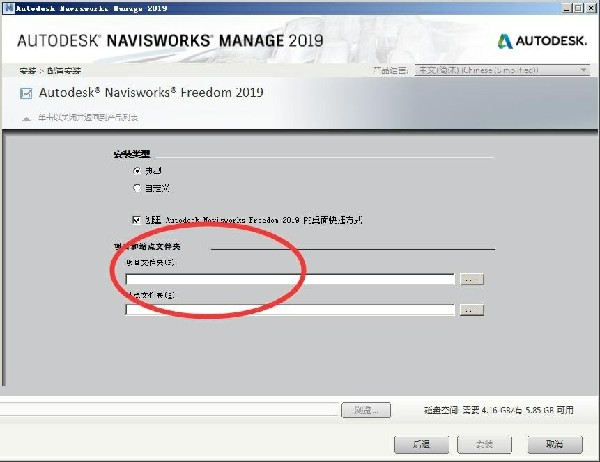Open the product language dropdown
This screenshot has width=600, height=462.
pos(502,70)
